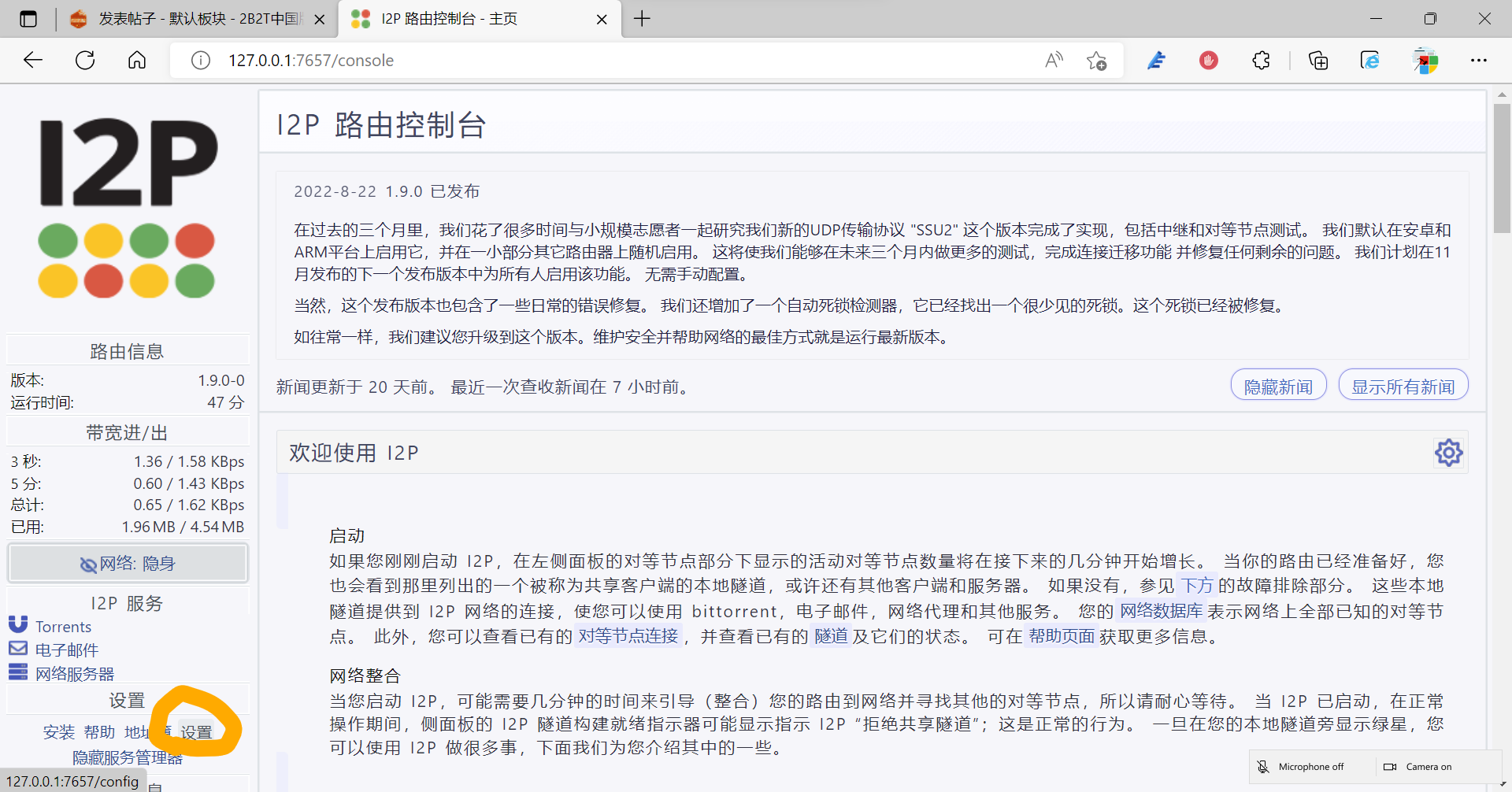
Task: Click the IE mode browser icon
Action: click(x=1370, y=60)
